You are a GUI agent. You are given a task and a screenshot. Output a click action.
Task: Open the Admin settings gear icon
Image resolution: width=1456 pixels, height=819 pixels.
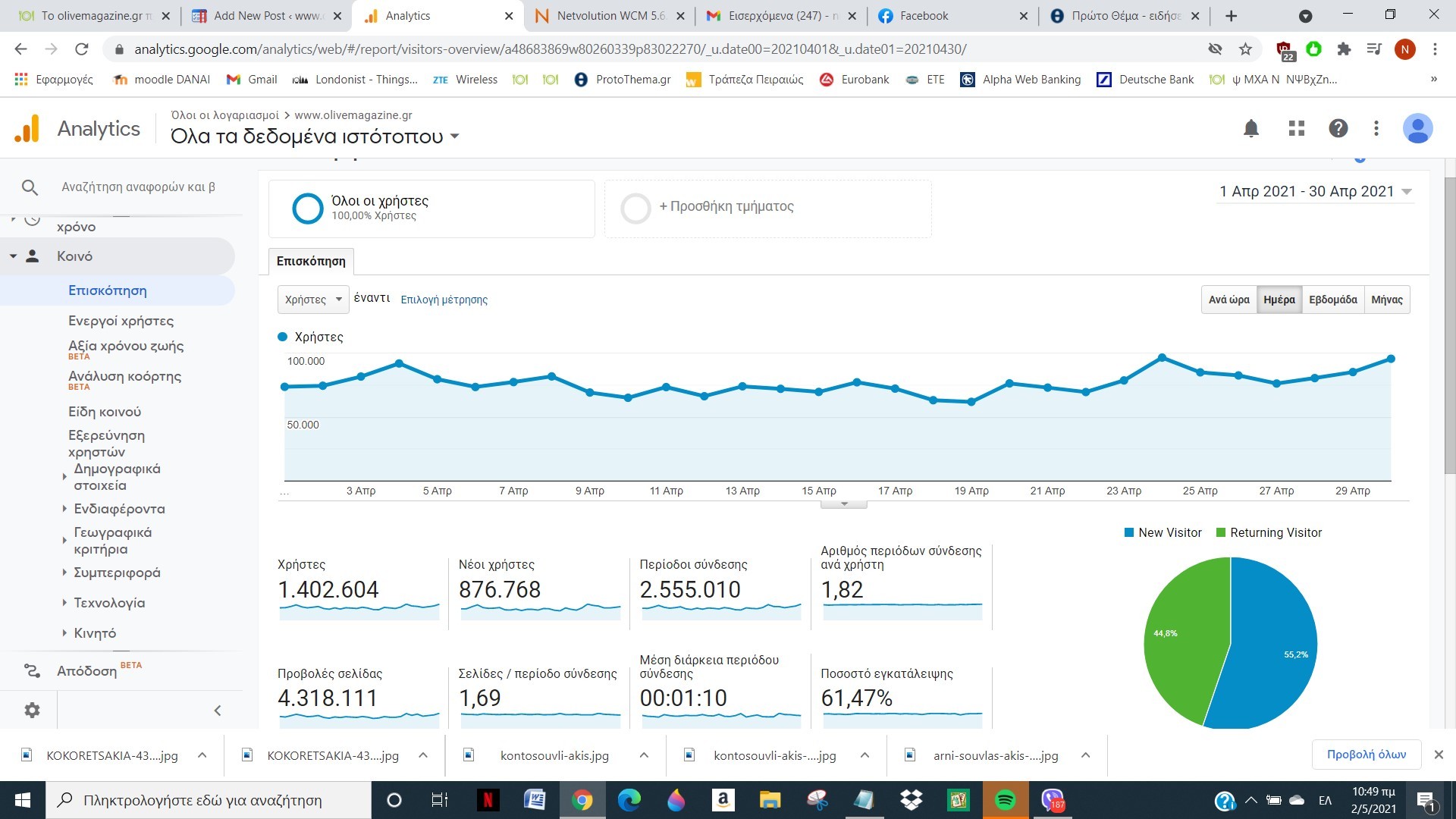tap(32, 711)
